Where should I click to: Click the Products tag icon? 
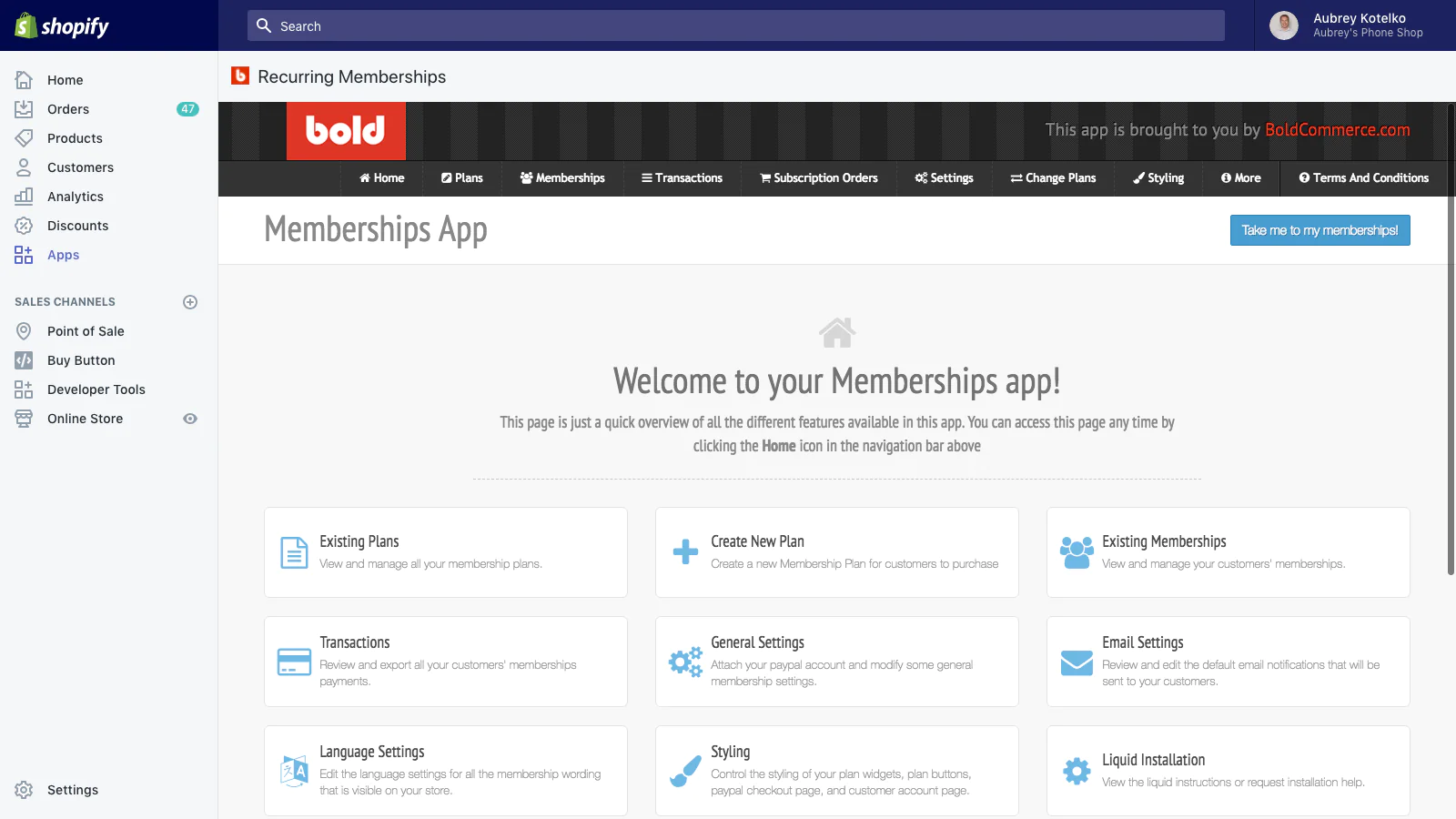[x=24, y=138]
